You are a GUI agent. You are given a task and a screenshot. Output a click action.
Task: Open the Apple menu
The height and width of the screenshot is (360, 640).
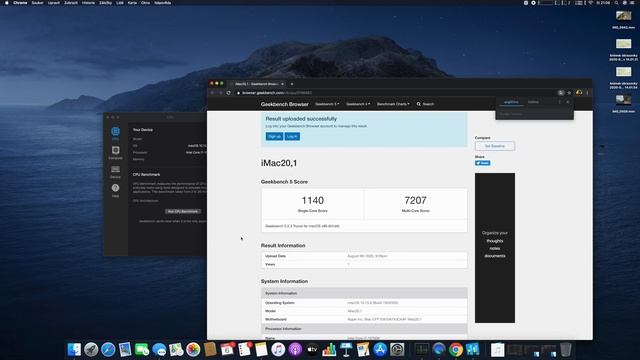[7, 3]
